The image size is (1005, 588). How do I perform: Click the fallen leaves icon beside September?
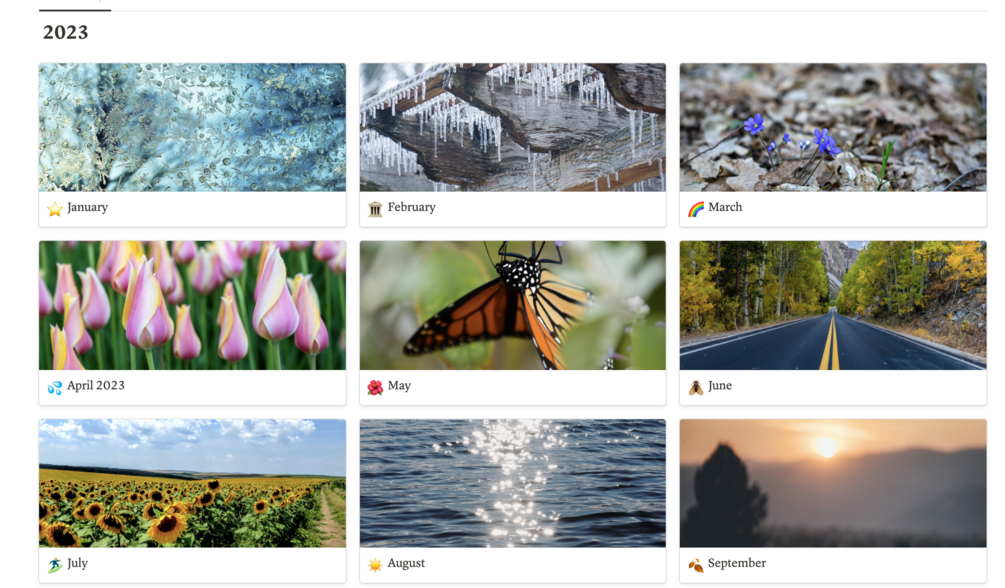[x=695, y=564]
